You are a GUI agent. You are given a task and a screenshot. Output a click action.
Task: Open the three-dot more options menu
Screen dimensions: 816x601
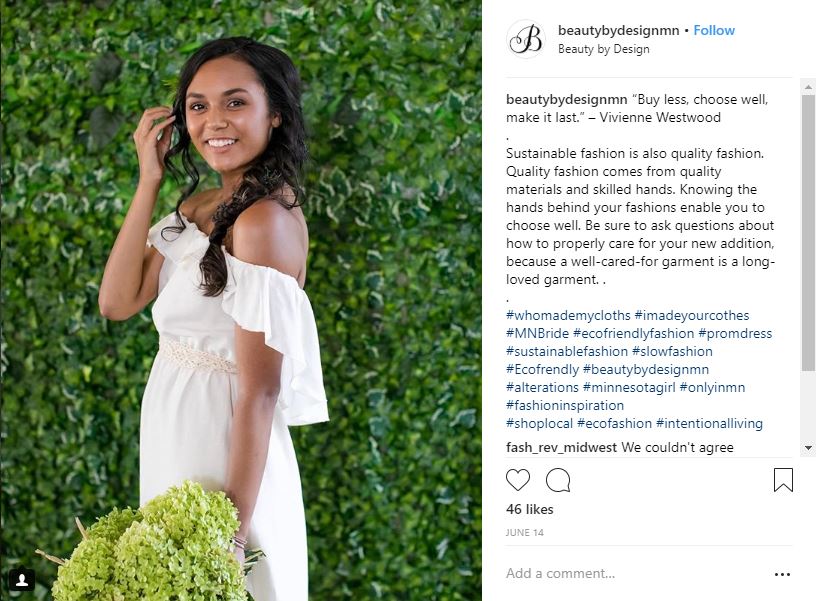click(x=782, y=574)
